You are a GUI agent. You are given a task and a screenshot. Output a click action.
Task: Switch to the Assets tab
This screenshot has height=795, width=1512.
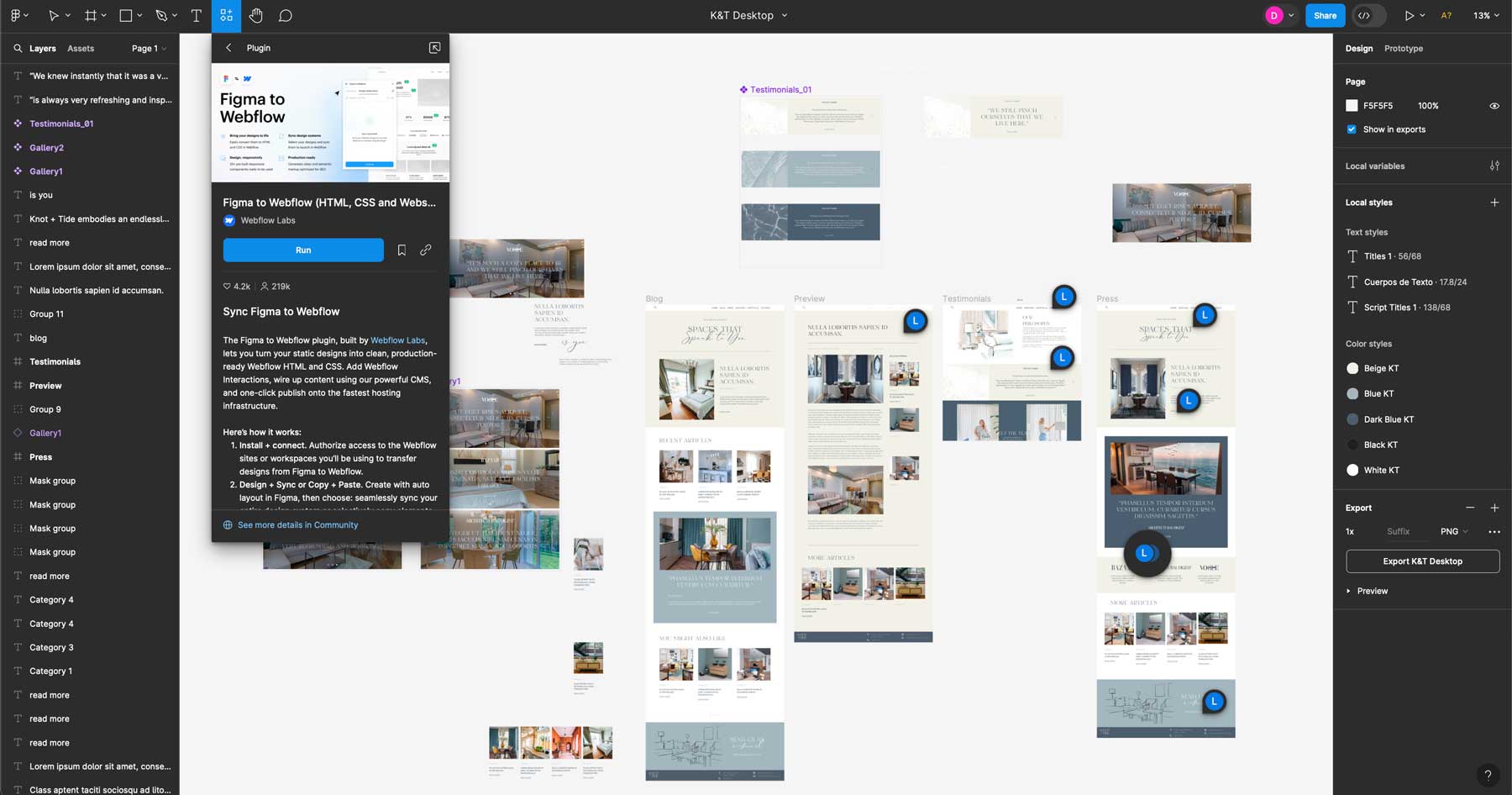click(x=81, y=48)
